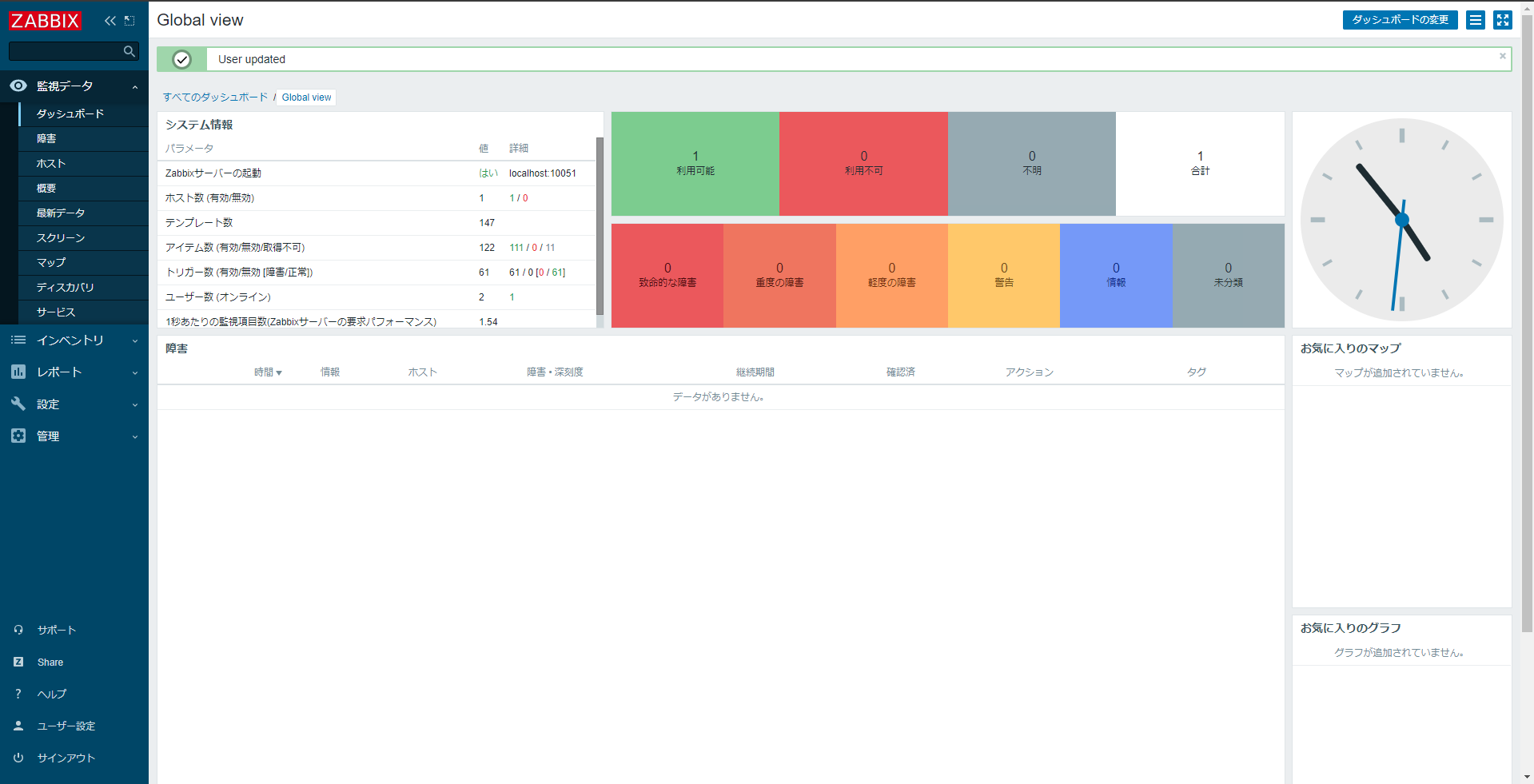
Task: Open dashboard actions hamburger menu icon
Action: [x=1476, y=20]
